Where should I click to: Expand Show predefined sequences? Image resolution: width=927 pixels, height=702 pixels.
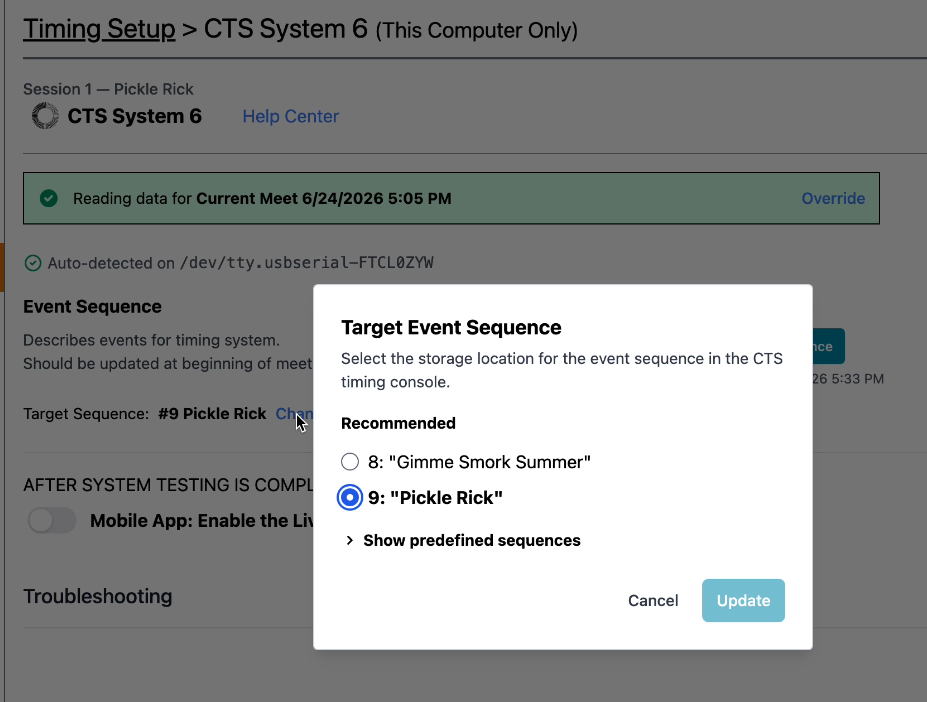pyautogui.click(x=463, y=541)
